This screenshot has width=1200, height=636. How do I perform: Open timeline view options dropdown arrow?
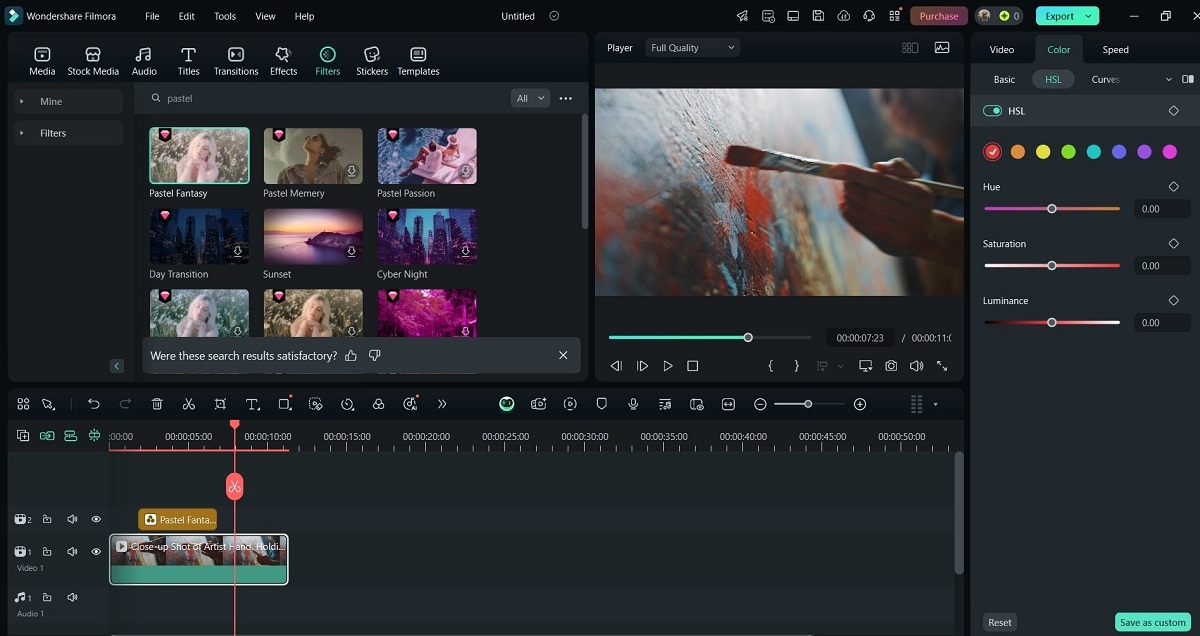[x=935, y=404]
